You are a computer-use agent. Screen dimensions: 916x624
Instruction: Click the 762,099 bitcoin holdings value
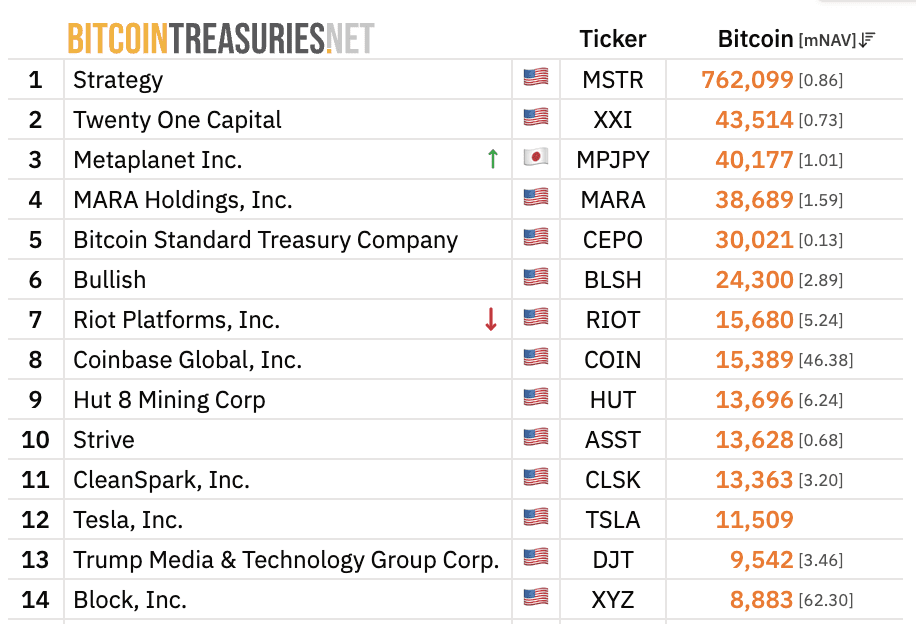pyautogui.click(x=747, y=80)
